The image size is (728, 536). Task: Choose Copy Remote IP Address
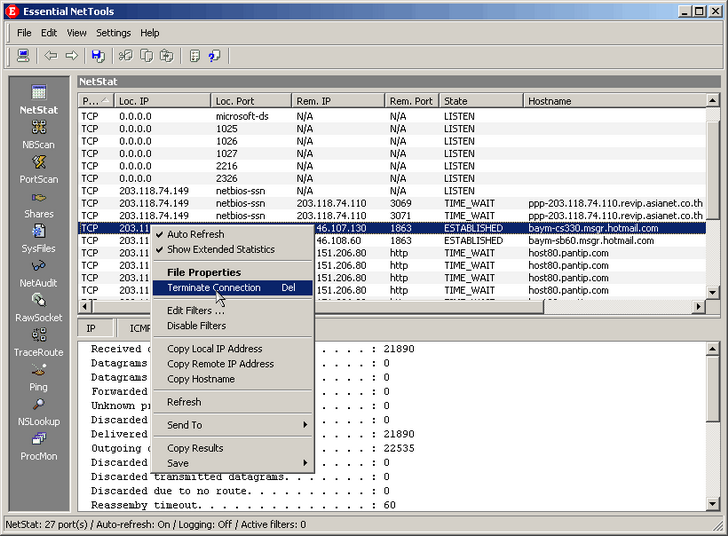233,364
